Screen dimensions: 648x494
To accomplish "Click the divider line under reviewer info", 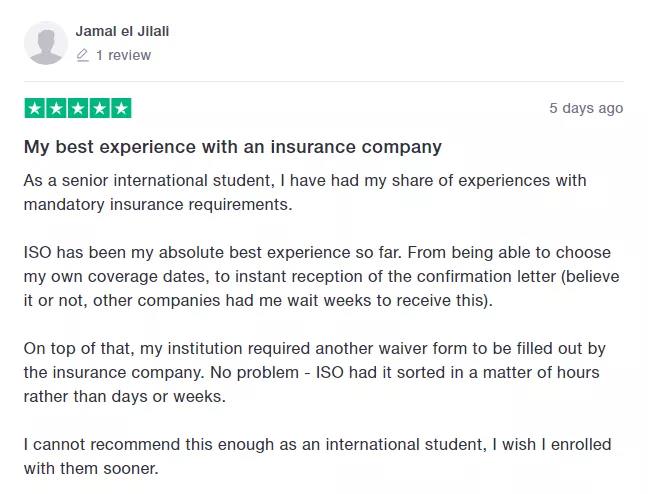I will 323,81.
